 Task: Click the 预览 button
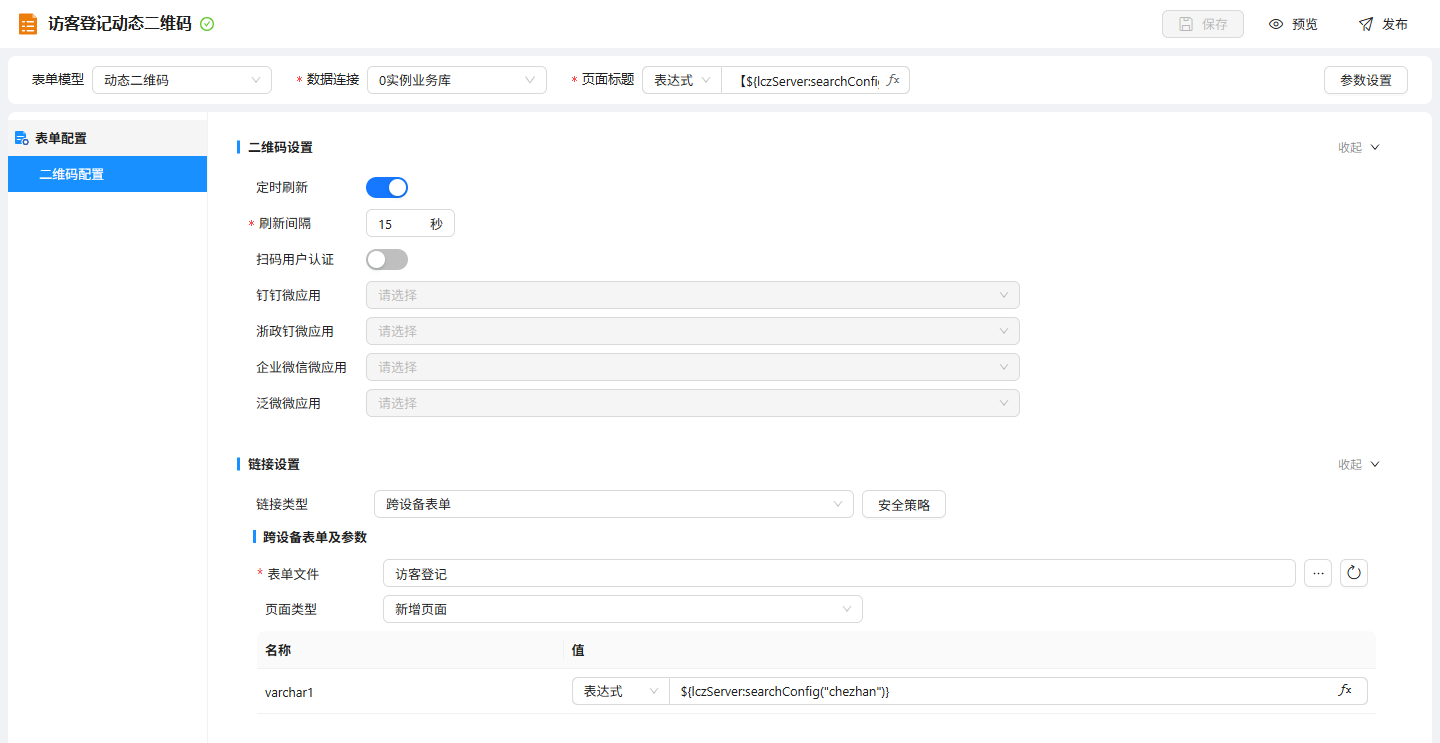tap(1293, 24)
